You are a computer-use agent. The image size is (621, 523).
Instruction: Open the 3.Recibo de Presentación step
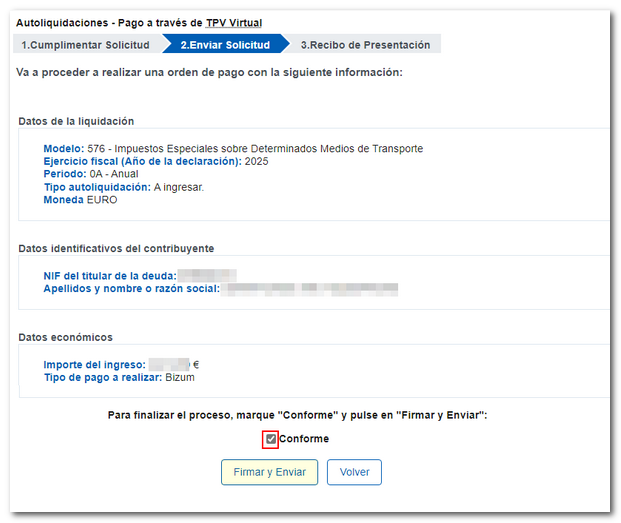click(365, 45)
